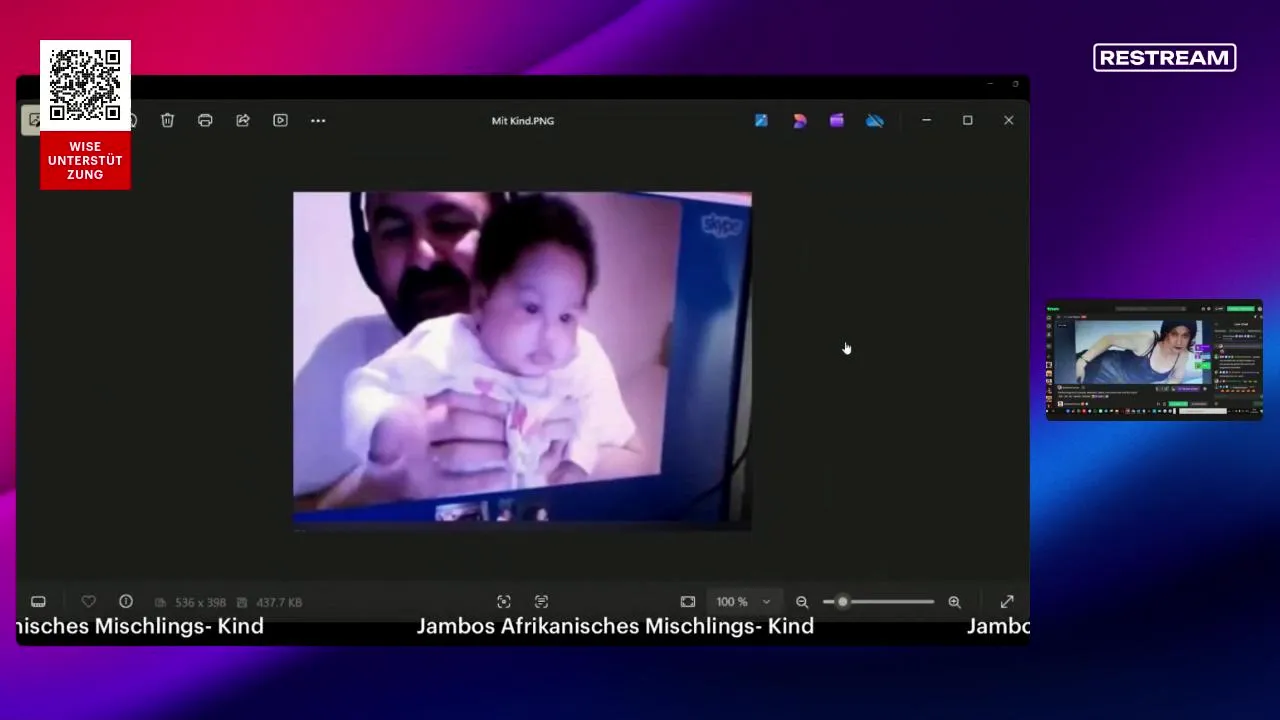This screenshot has height=720, width=1280.
Task: Open the blue Paint edit app icon
Action: 761,120
